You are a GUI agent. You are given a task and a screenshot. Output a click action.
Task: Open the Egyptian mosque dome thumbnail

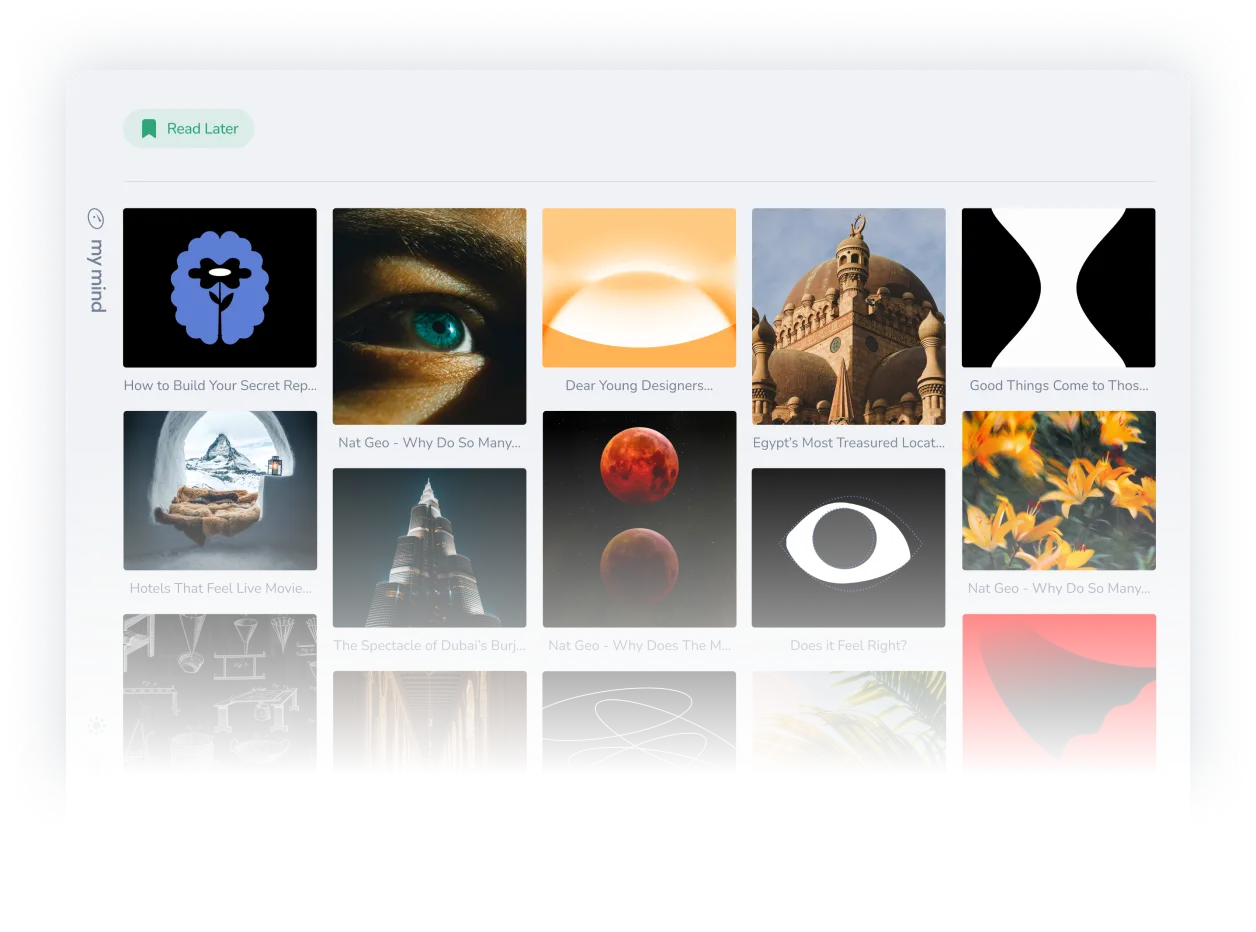pos(849,316)
